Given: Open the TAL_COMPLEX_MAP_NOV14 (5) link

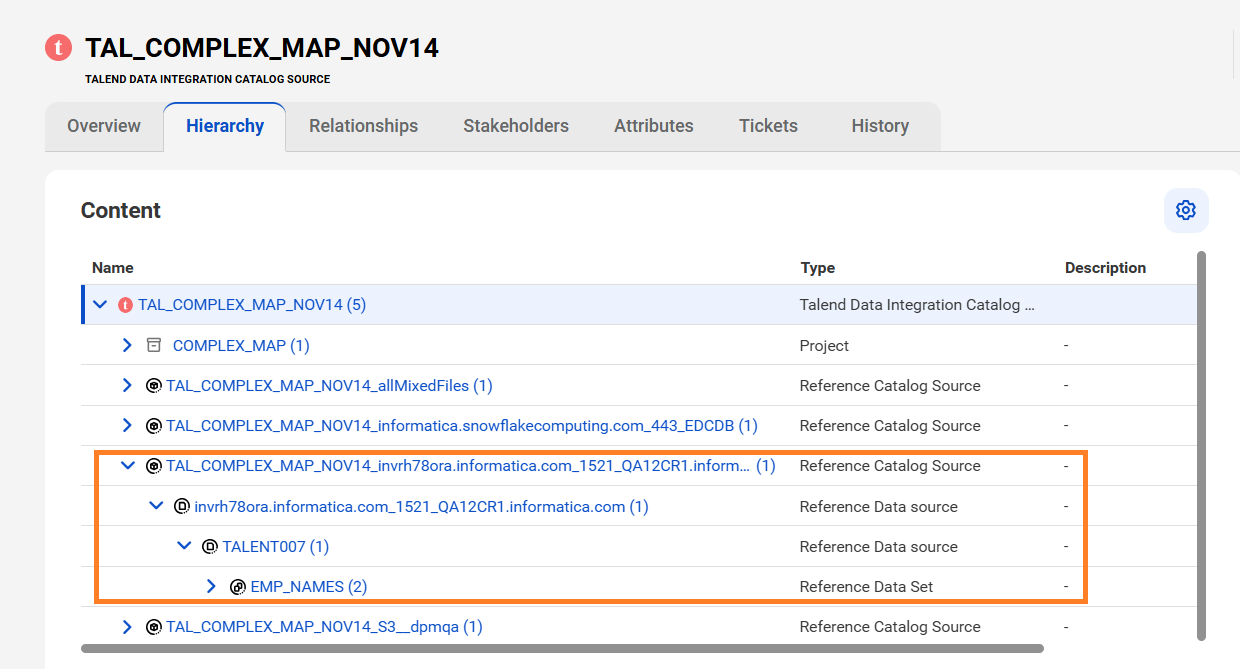Looking at the screenshot, I should pos(252,305).
